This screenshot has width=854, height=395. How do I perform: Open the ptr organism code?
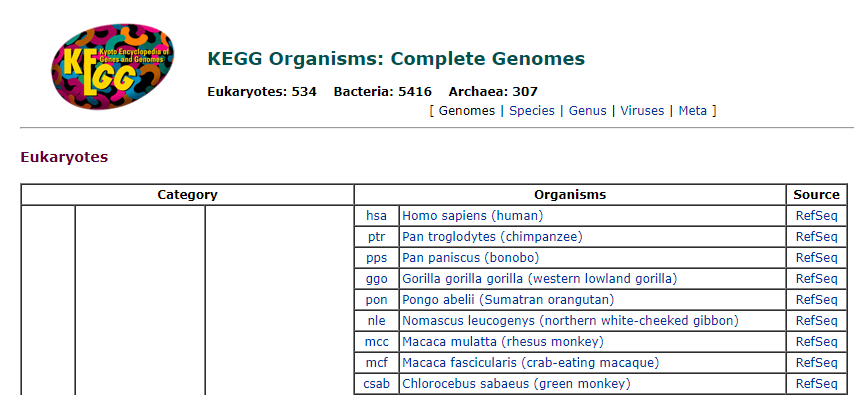click(376, 237)
